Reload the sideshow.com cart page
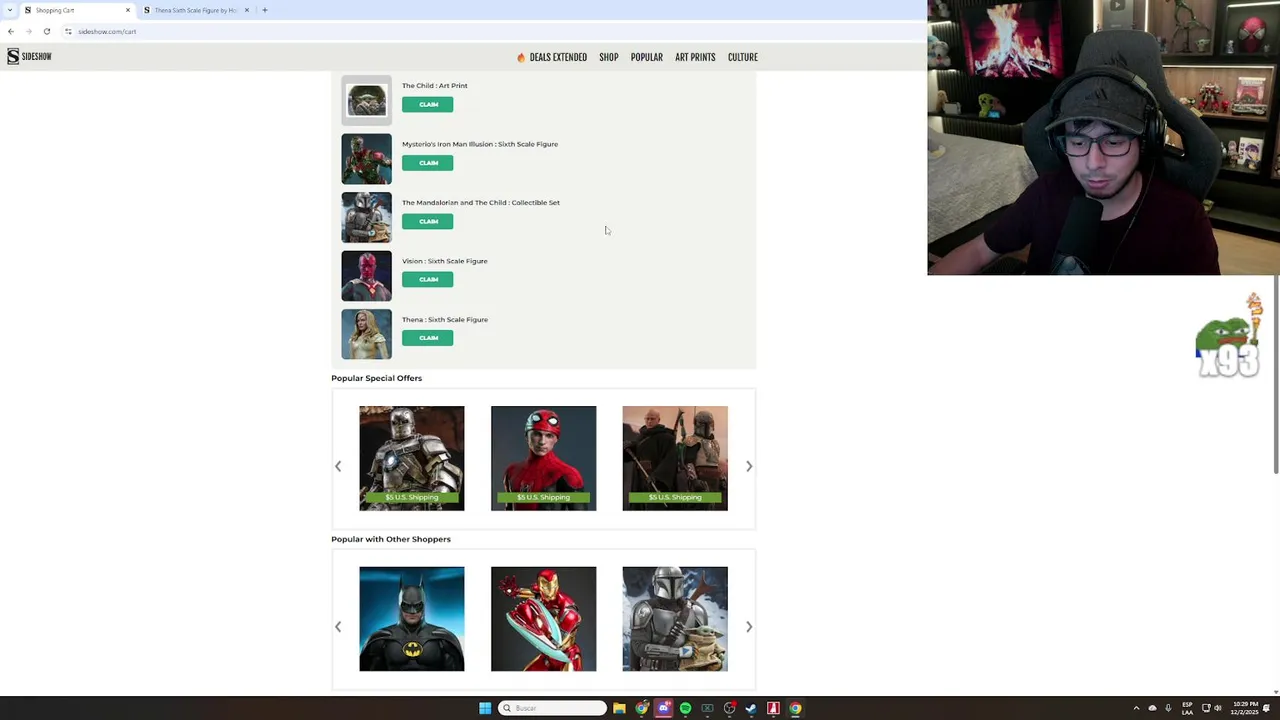 pos(47,31)
